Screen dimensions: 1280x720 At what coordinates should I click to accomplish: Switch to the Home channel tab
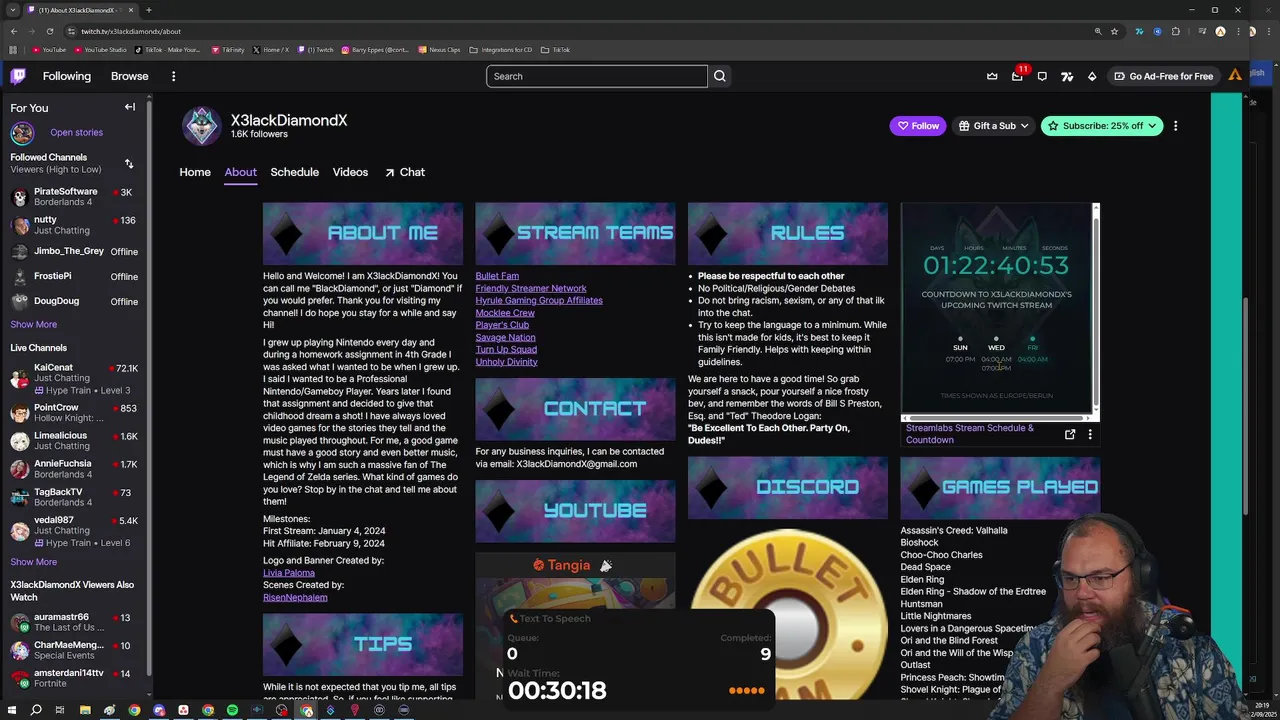click(x=195, y=172)
